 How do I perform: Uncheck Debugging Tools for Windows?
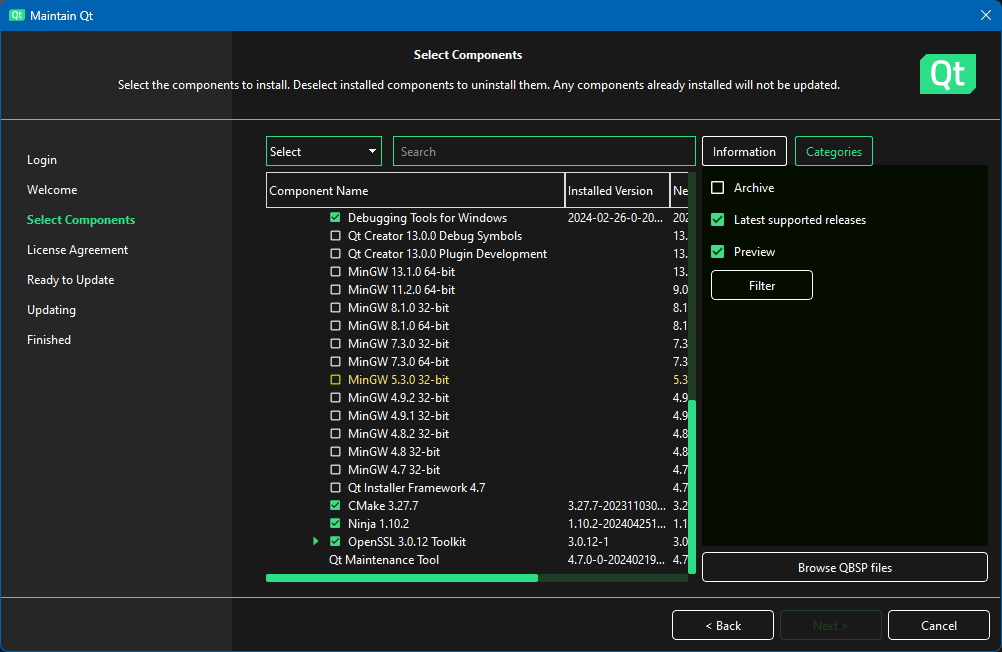pos(336,218)
